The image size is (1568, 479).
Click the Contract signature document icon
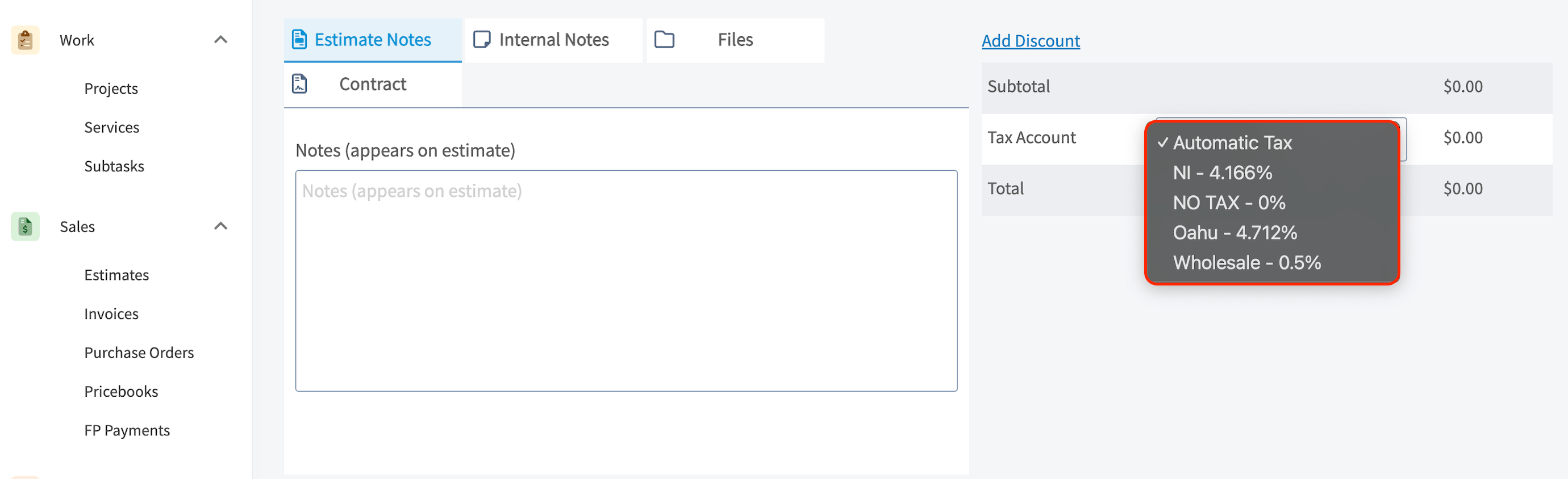299,84
